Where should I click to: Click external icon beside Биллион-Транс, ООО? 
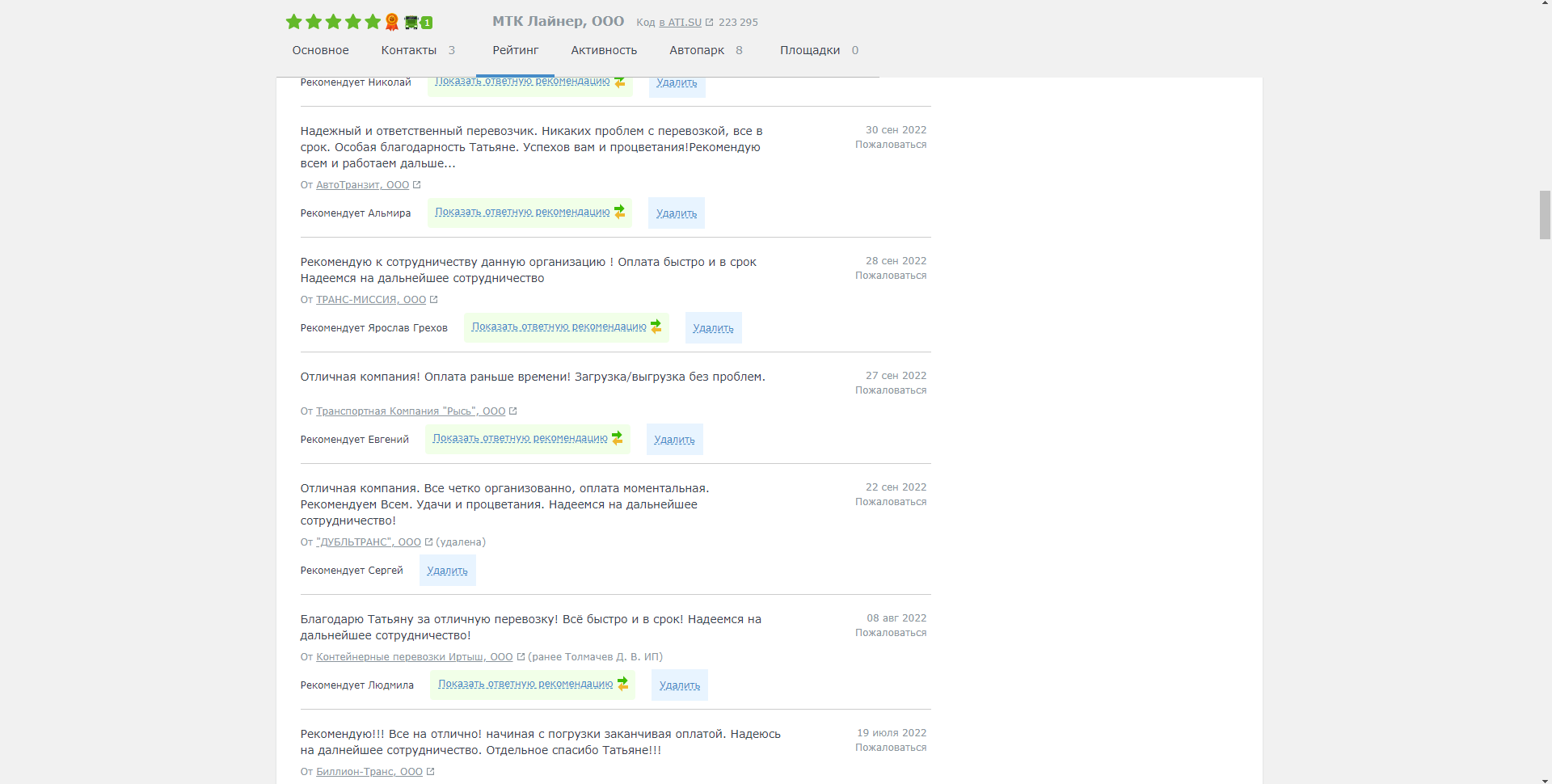click(x=430, y=772)
